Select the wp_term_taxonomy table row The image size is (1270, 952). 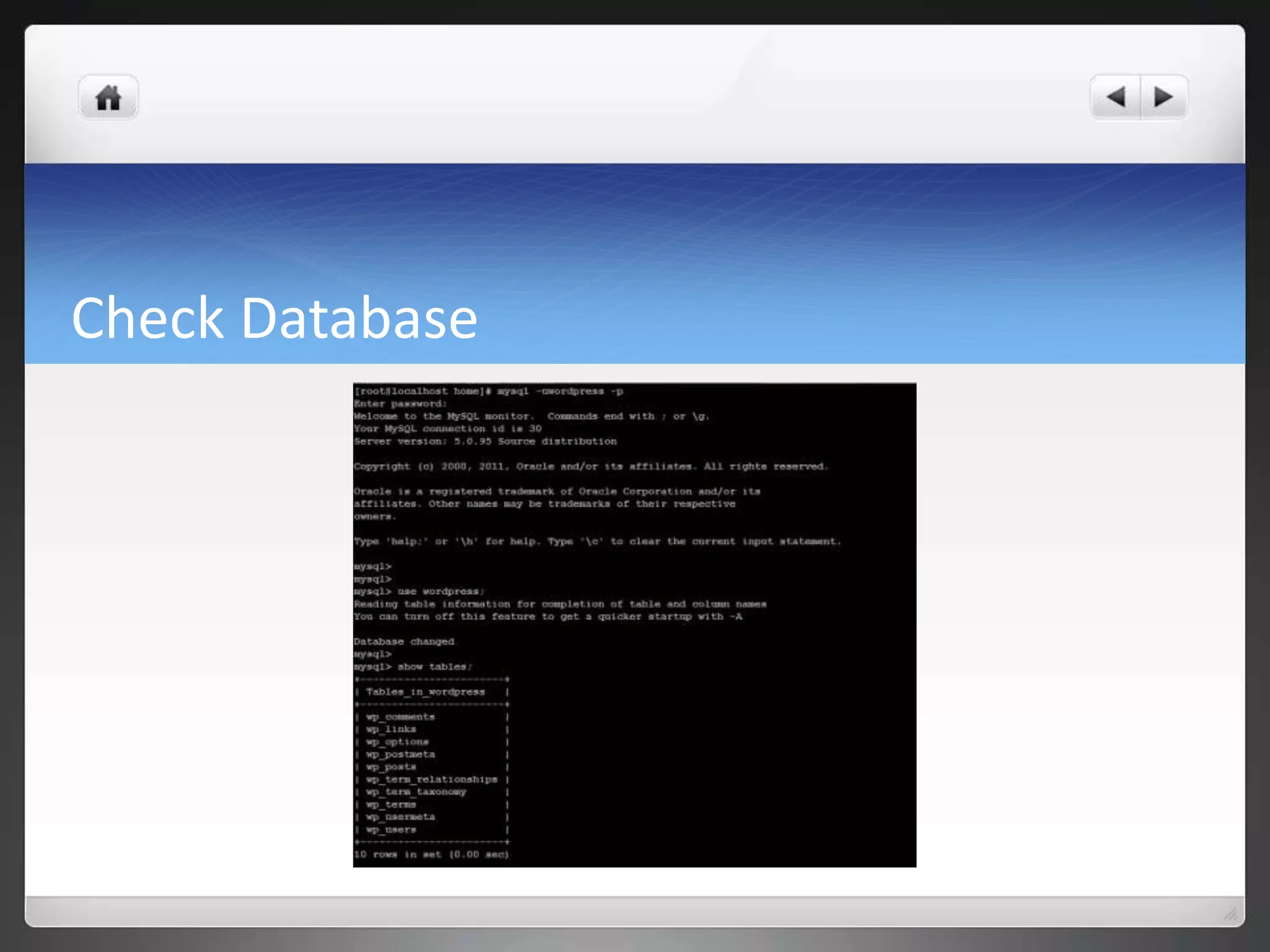click(432, 791)
